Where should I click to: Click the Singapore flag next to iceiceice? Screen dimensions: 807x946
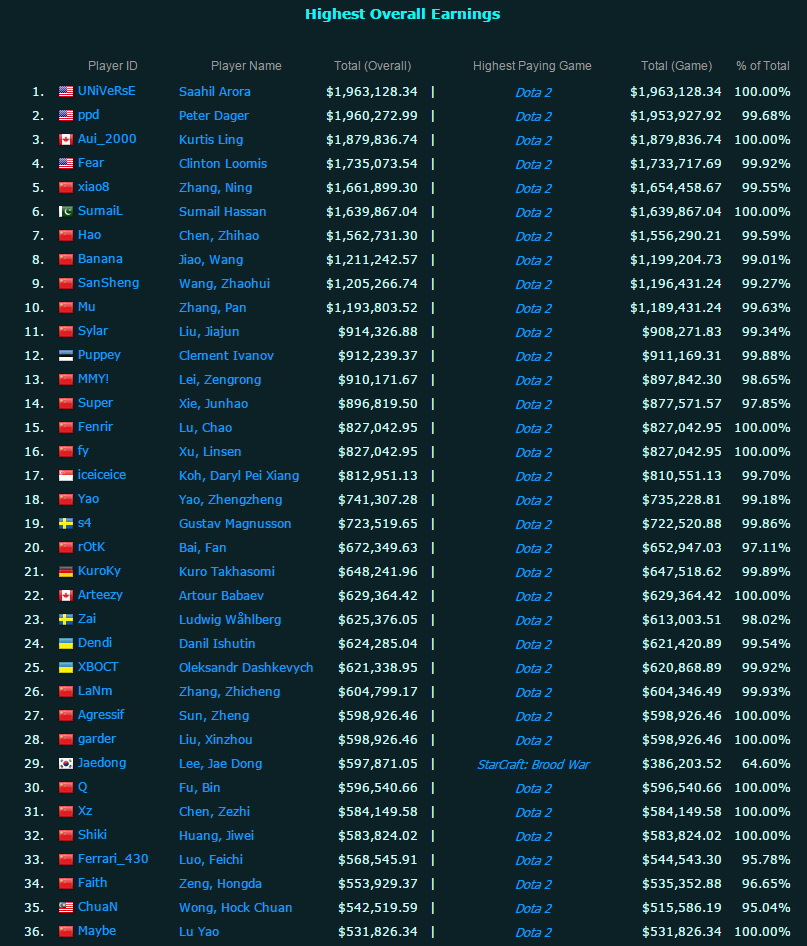[x=66, y=476]
